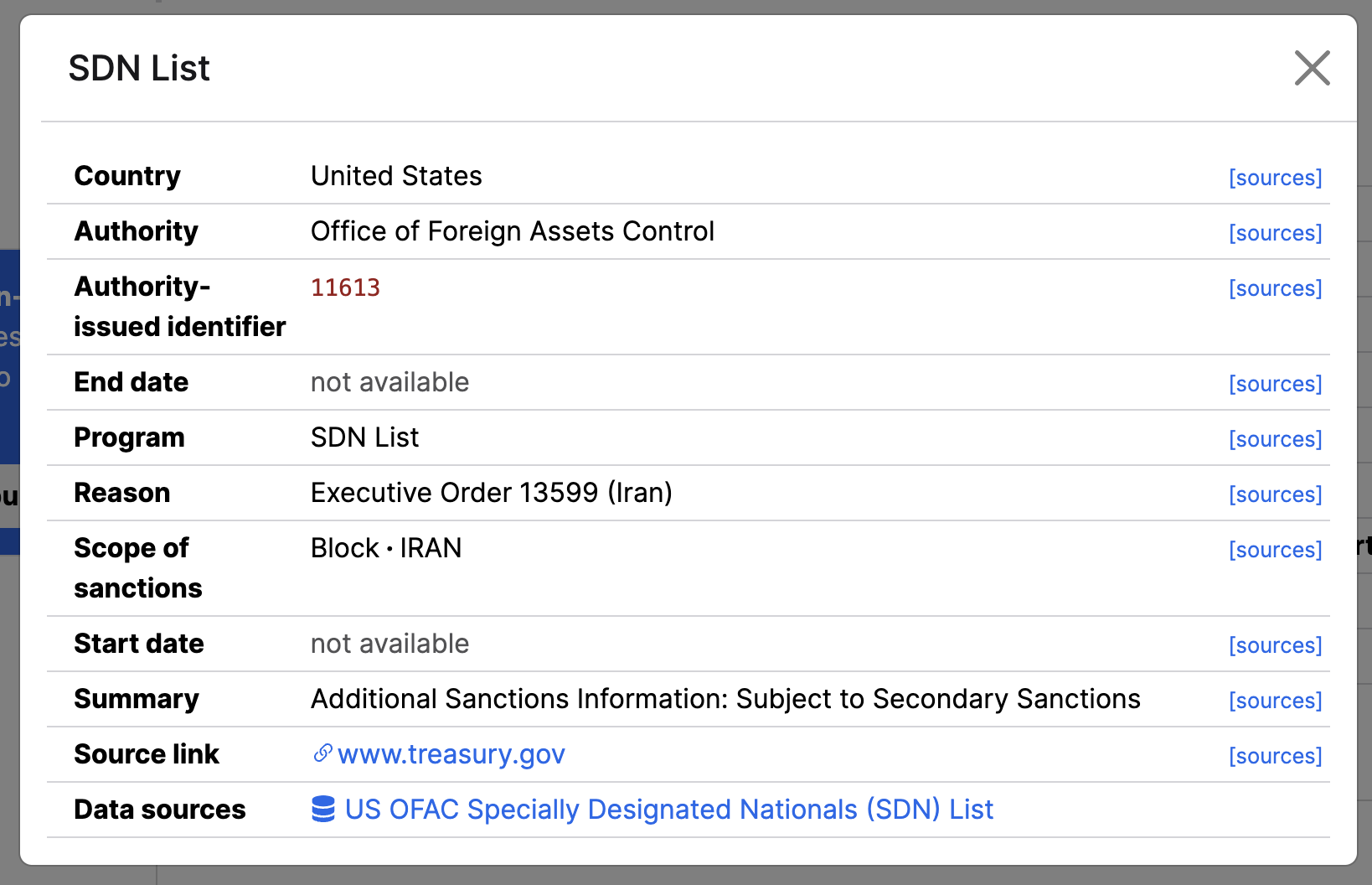Open sources link for Program row
Screen dimensions: 1372x885
[1275, 439]
